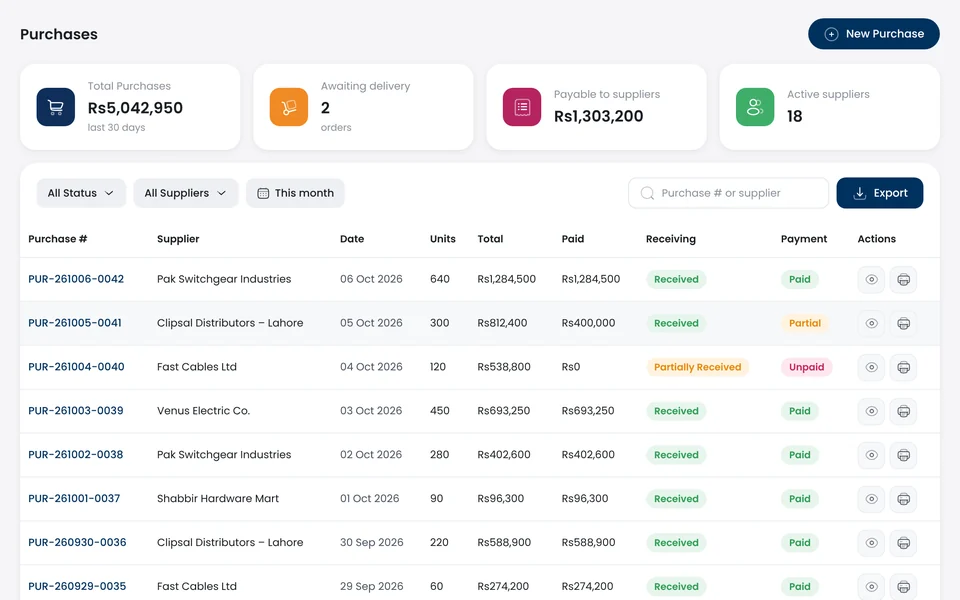The image size is (960, 600).
Task: View details of purchase PUR-260930-0036
Action: 871,543
